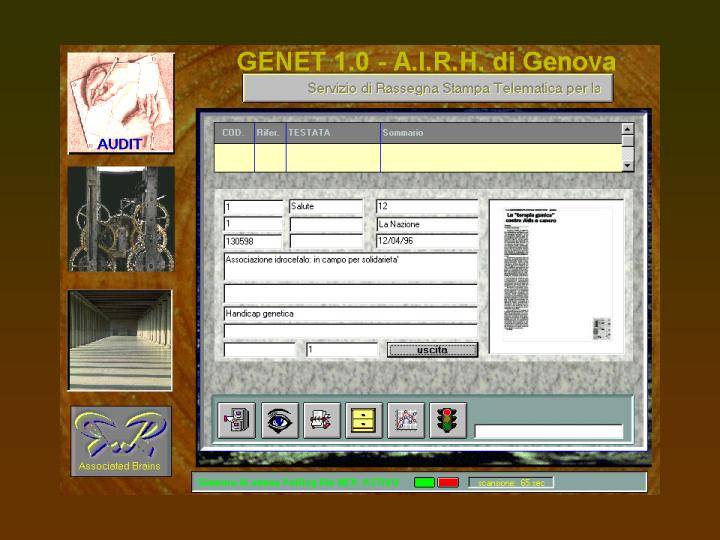Click the green status message in bottom bar

tap(298, 483)
